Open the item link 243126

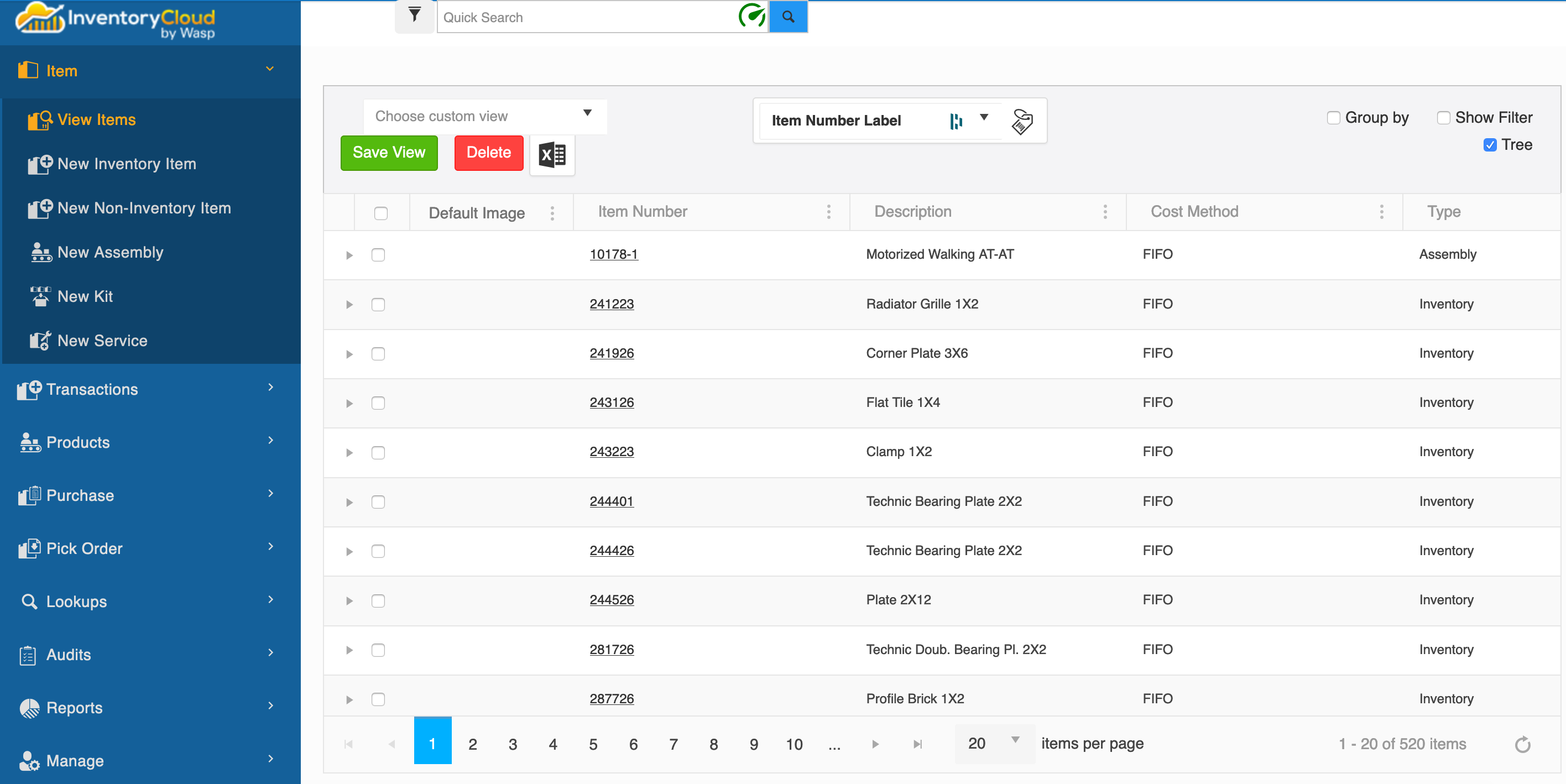pyautogui.click(x=611, y=403)
